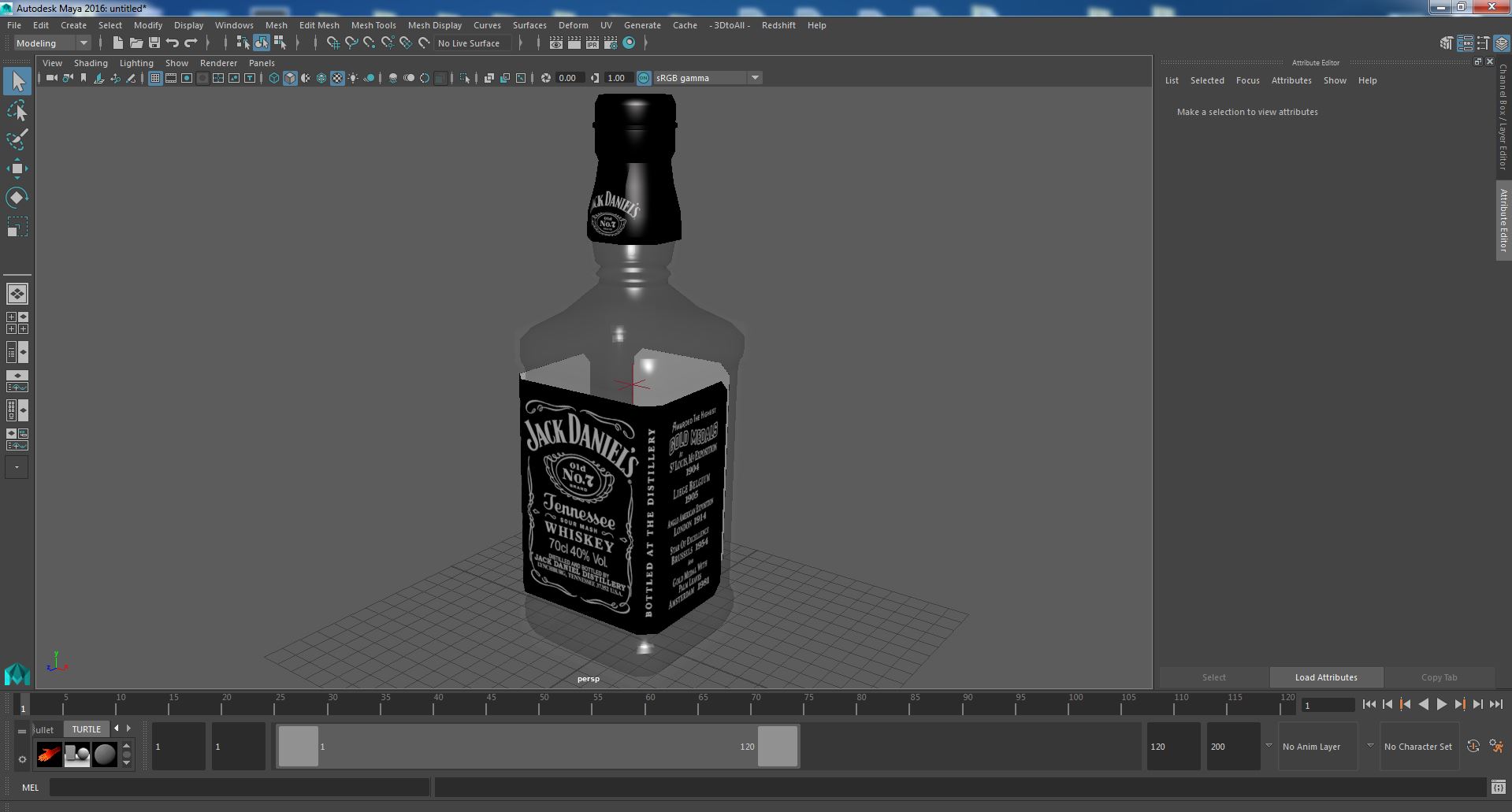
Task: Open the Render View window
Action: coord(556,43)
